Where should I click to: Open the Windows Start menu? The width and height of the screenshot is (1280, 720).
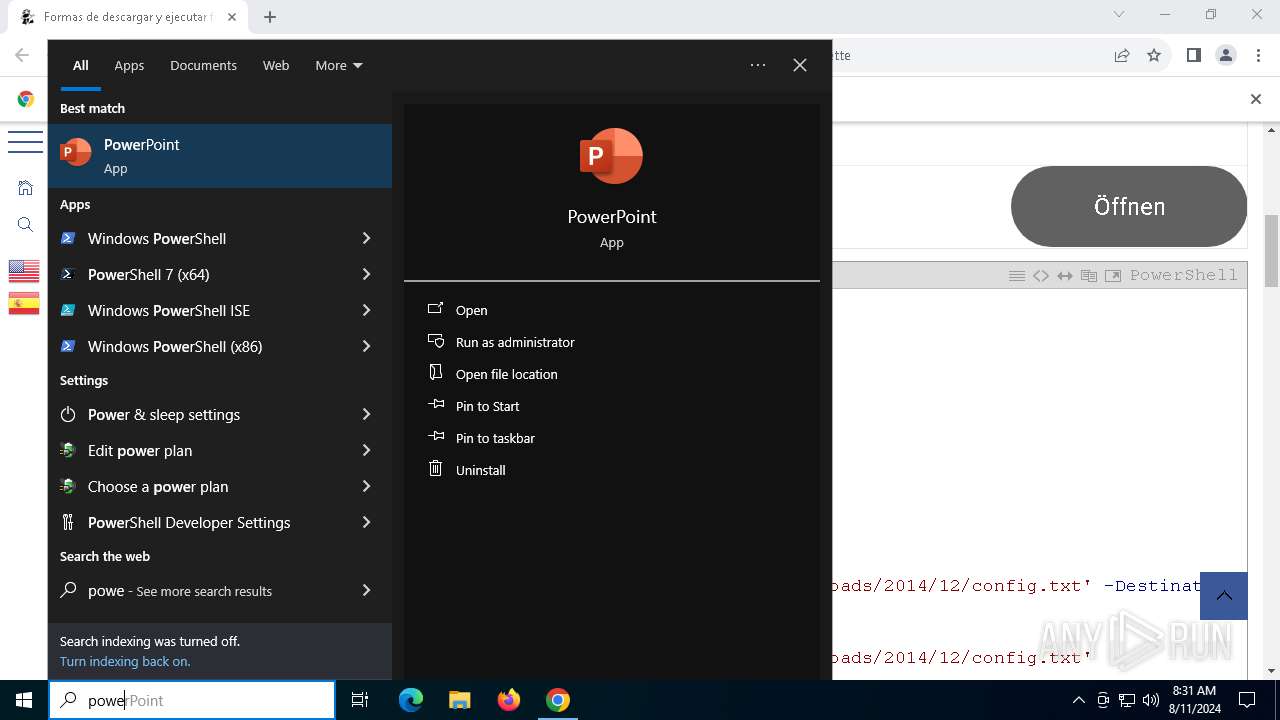point(24,700)
